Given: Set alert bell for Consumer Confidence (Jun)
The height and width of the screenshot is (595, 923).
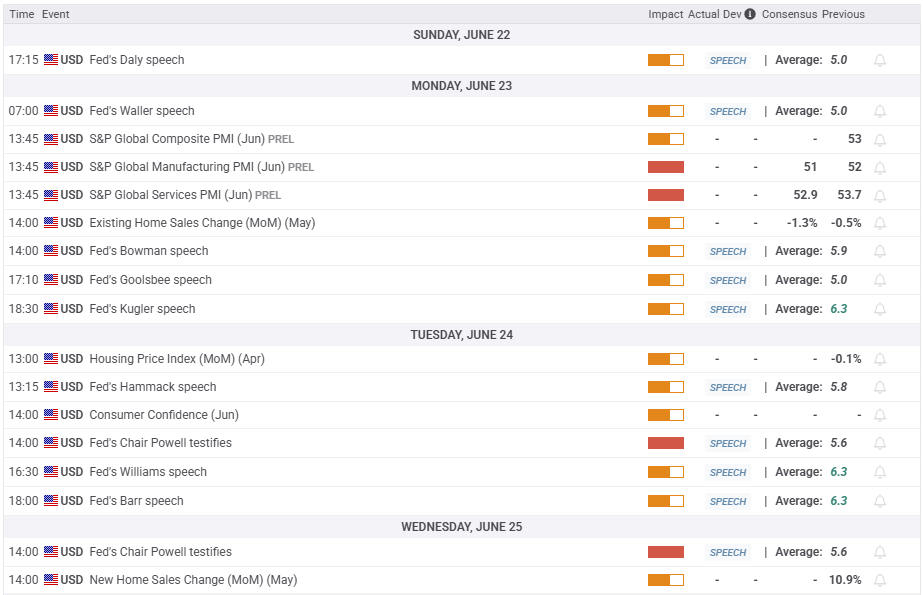Looking at the screenshot, I should point(879,415).
